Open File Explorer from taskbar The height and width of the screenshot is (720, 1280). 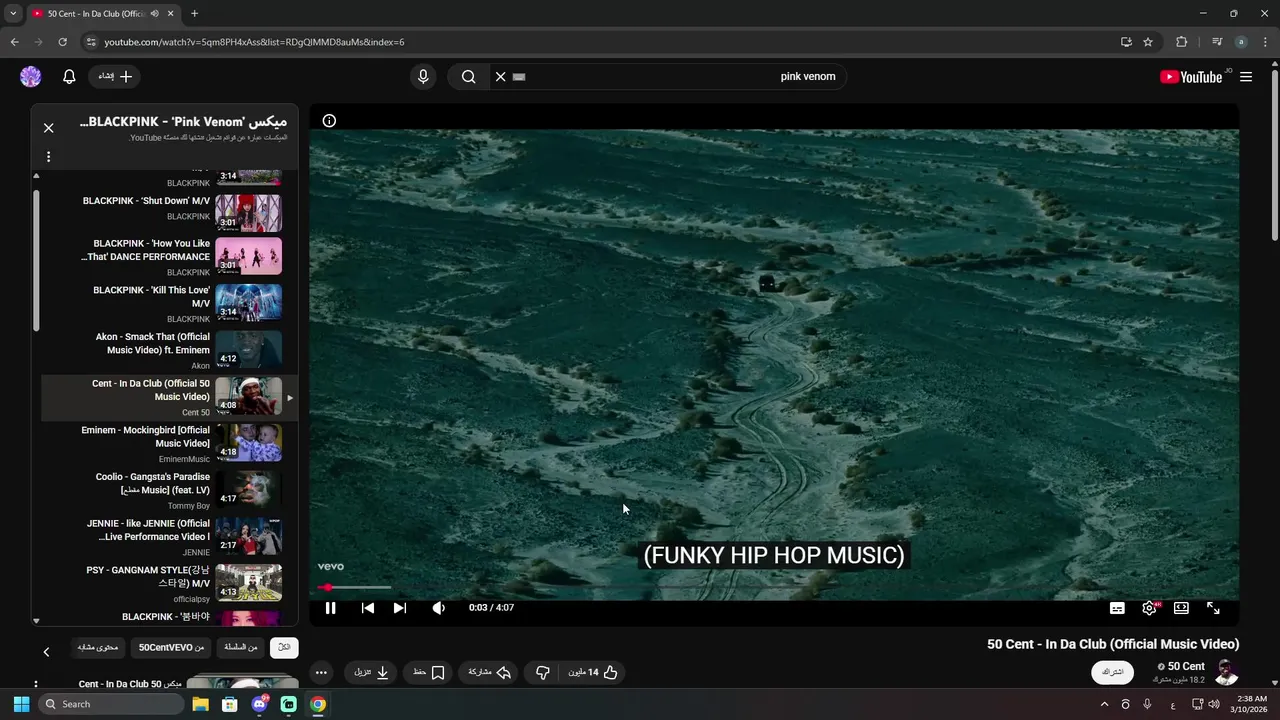(x=200, y=704)
